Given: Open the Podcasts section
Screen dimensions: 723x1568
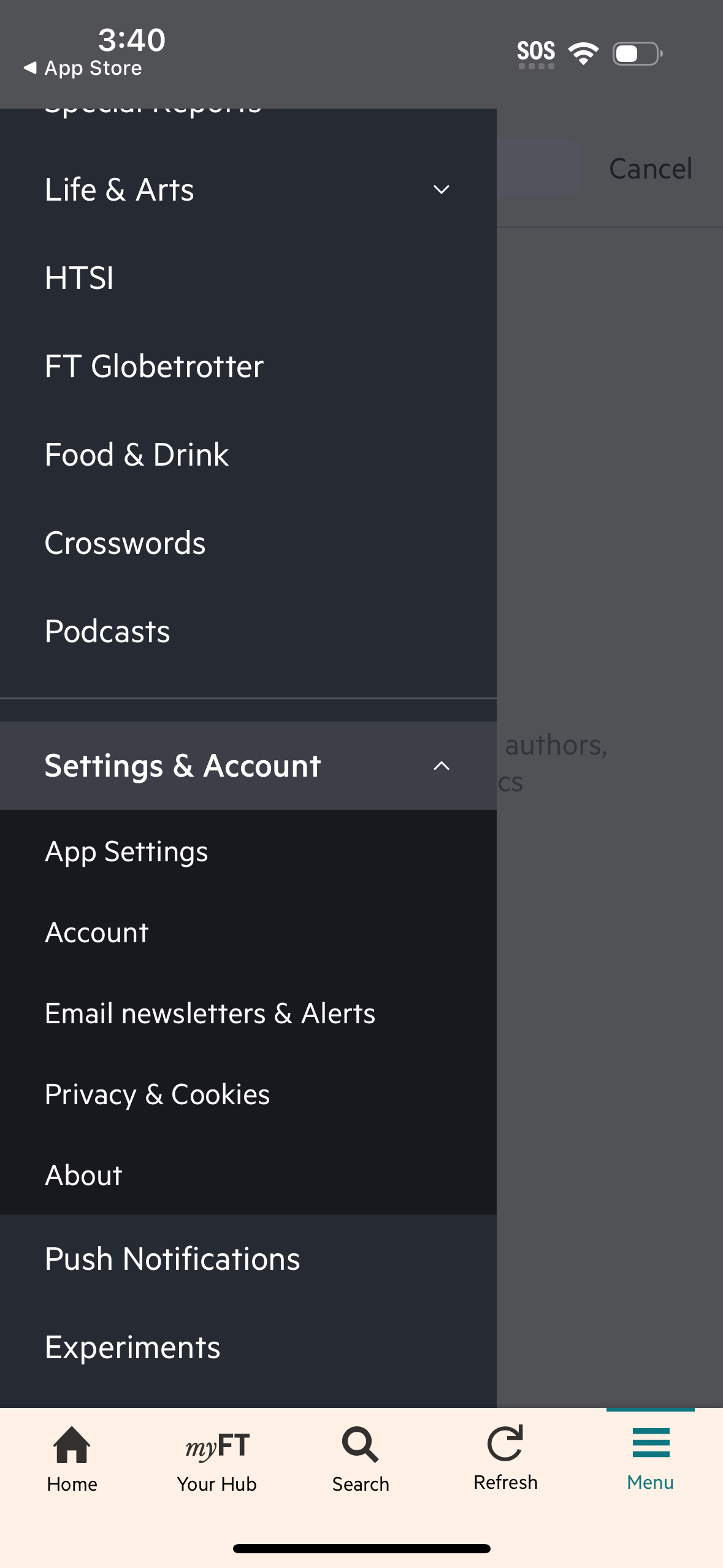Looking at the screenshot, I should point(107,631).
